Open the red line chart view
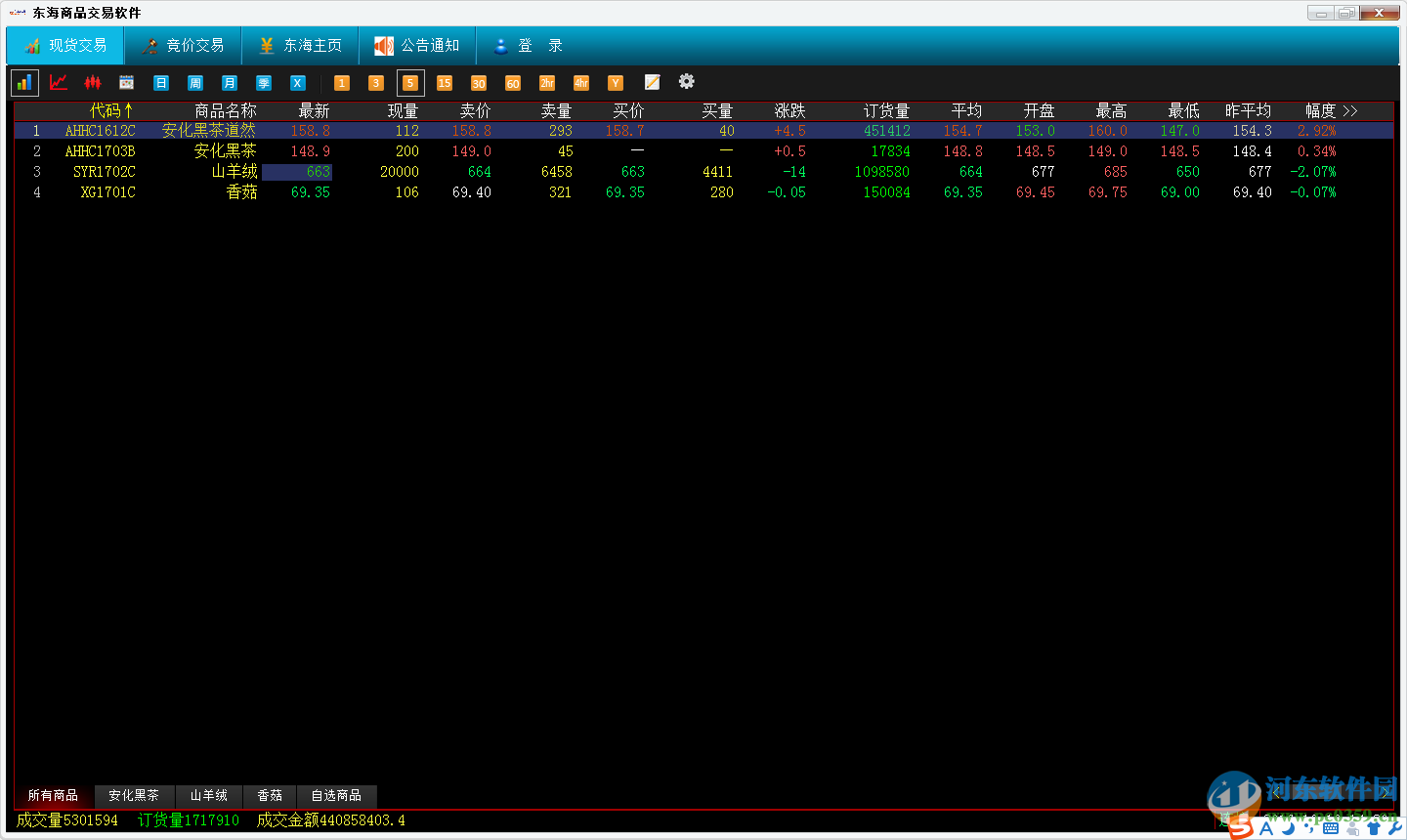 (x=59, y=83)
